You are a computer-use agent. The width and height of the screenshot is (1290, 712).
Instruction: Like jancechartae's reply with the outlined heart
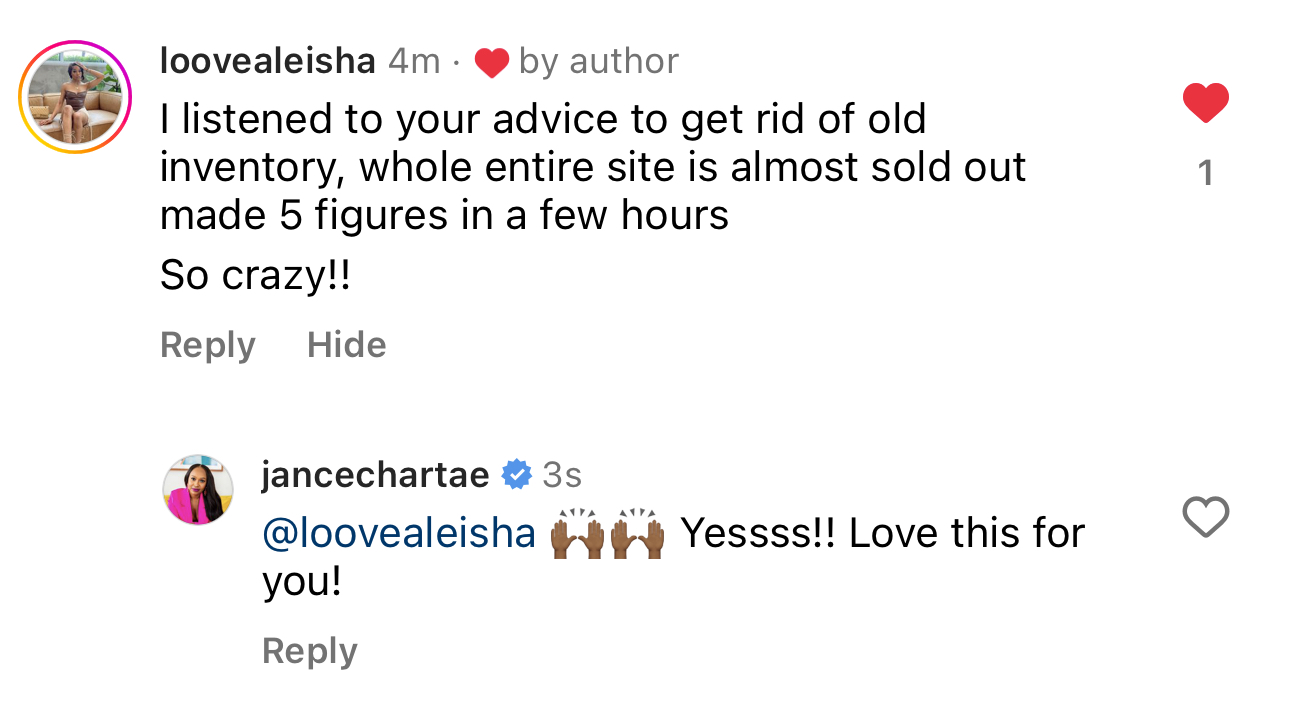point(1205,517)
